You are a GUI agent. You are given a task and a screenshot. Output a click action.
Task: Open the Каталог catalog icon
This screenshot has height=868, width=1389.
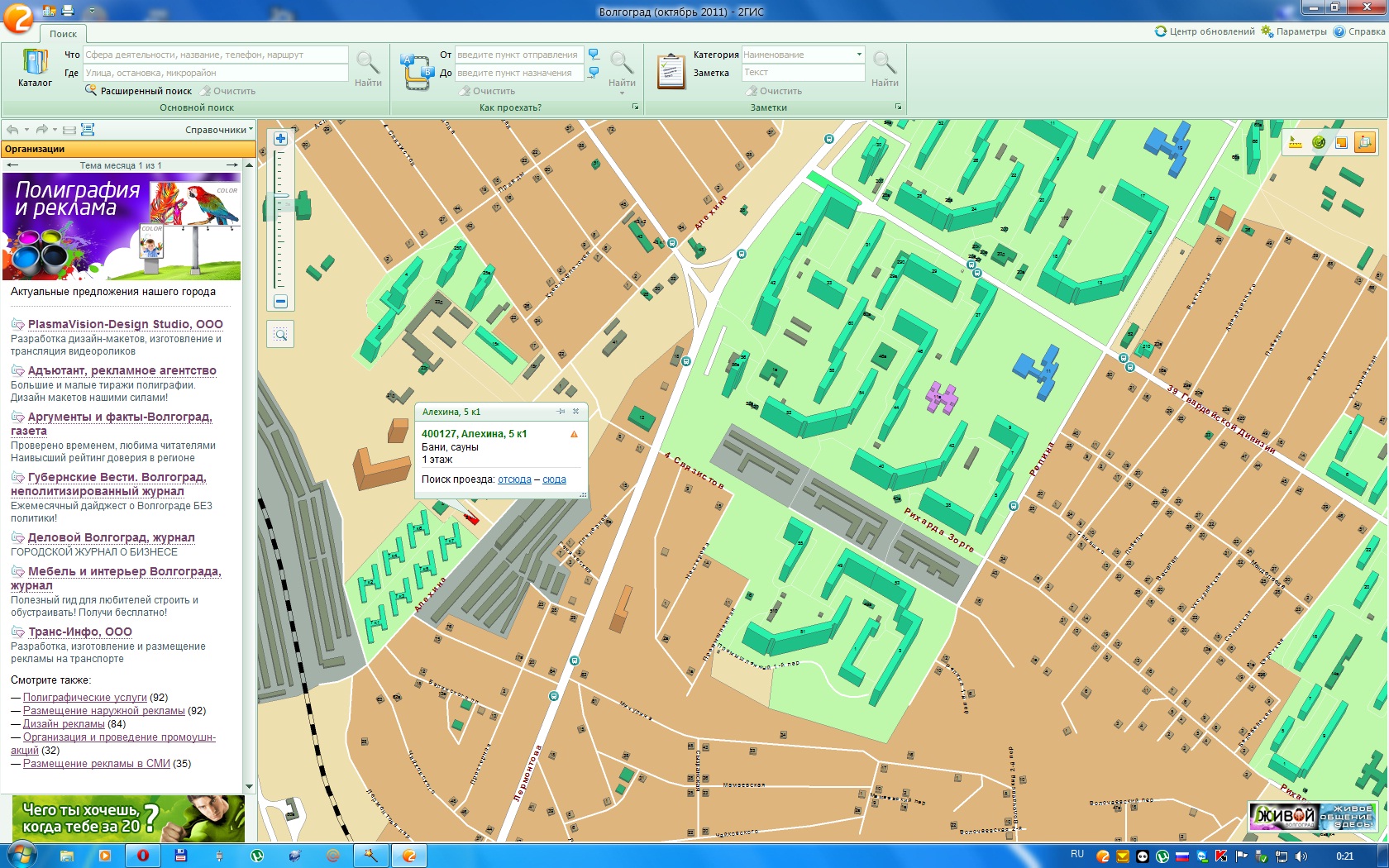point(35,68)
